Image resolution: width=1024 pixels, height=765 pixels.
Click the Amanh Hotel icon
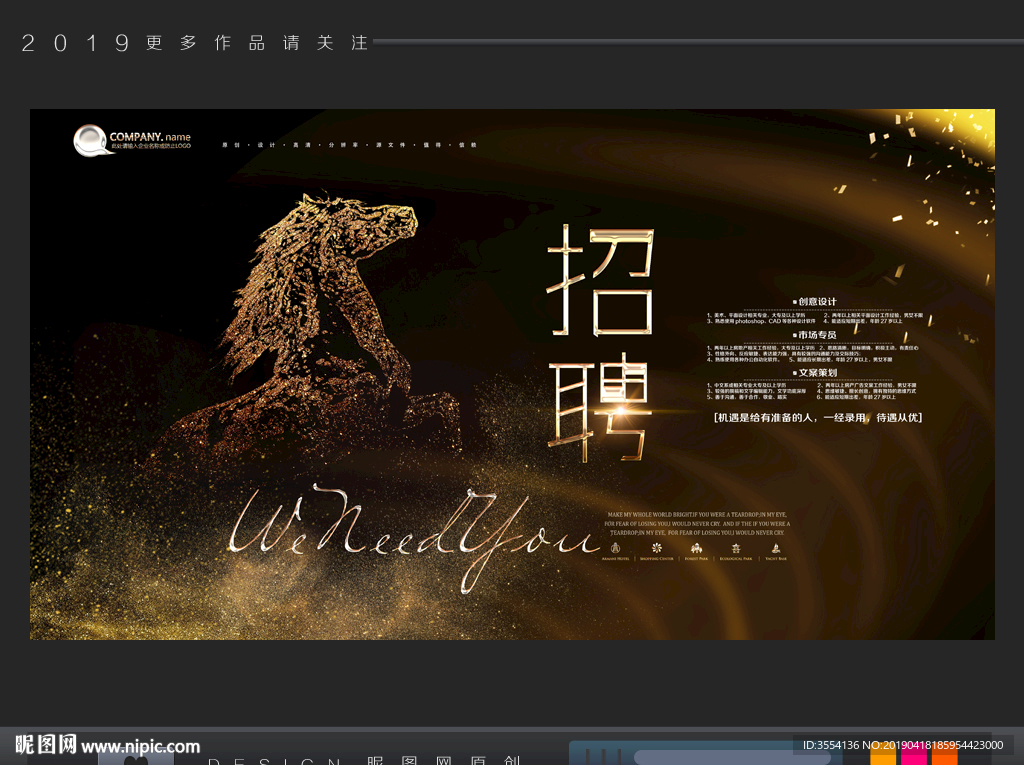[616, 548]
